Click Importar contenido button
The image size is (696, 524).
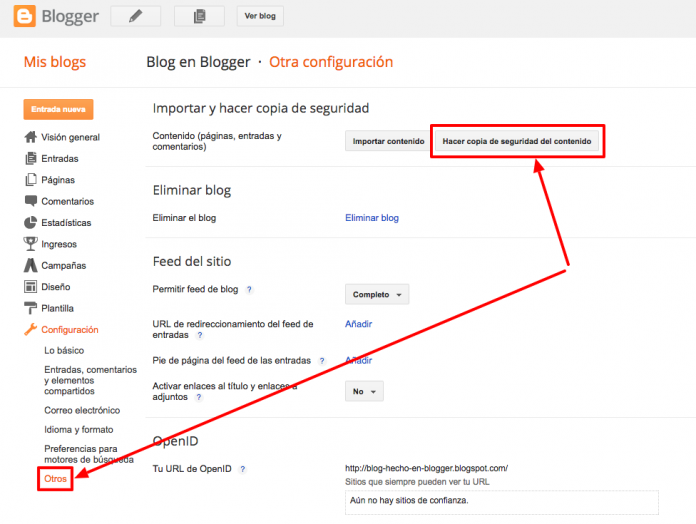point(388,142)
